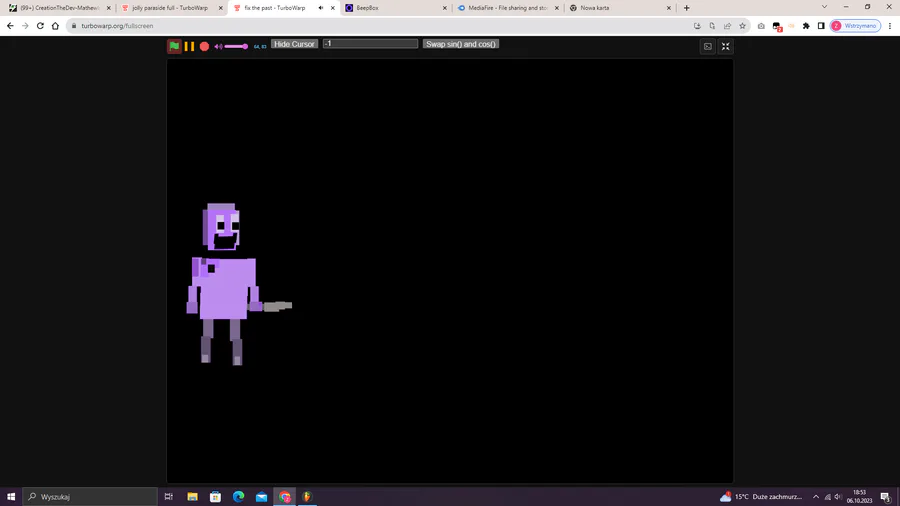Stop the project with red stop button

tap(204, 46)
